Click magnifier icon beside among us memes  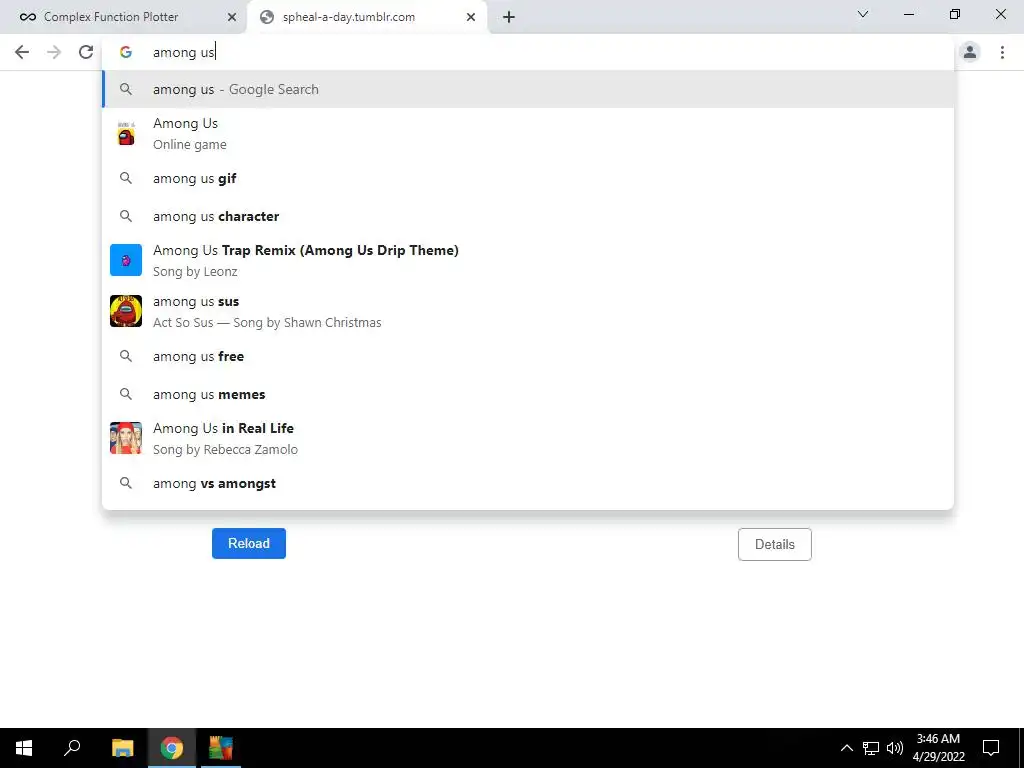[x=126, y=394]
